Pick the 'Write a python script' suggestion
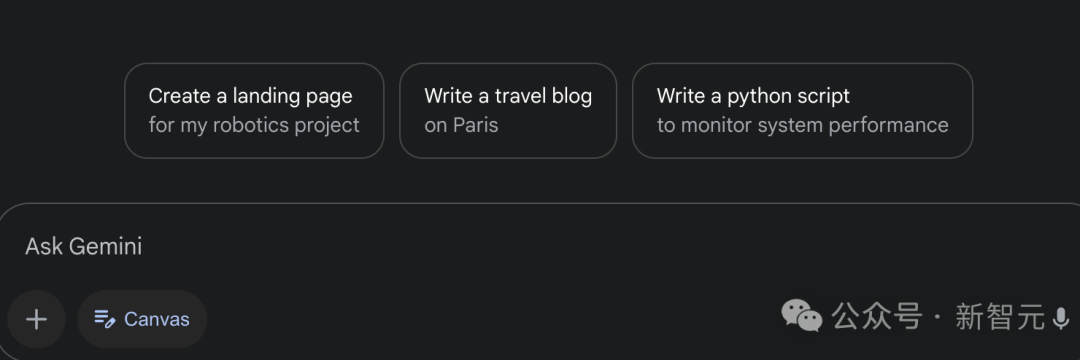This screenshot has width=1080, height=360. click(x=802, y=111)
